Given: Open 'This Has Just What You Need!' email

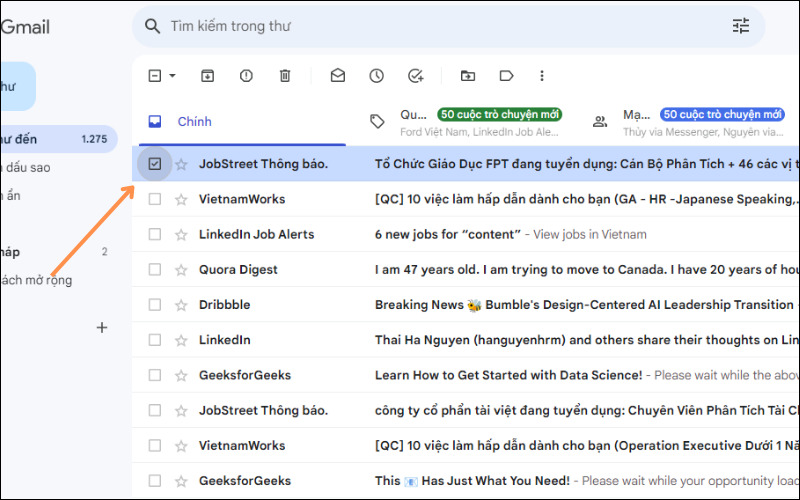Looking at the screenshot, I should [x=472, y=481].
